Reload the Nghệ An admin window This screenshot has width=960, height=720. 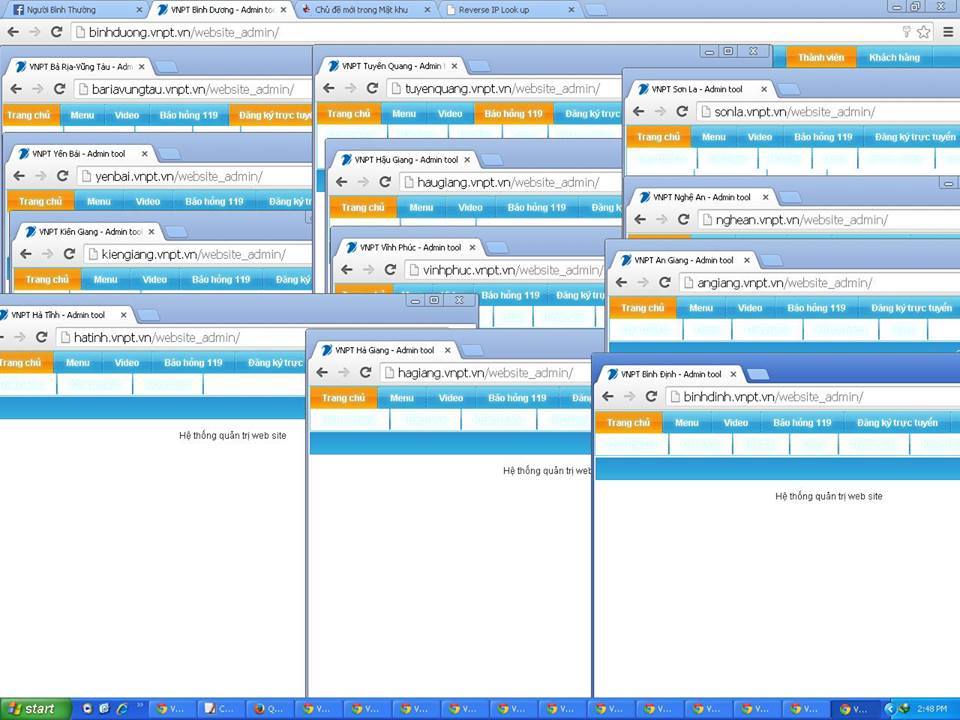coord(683,219)
